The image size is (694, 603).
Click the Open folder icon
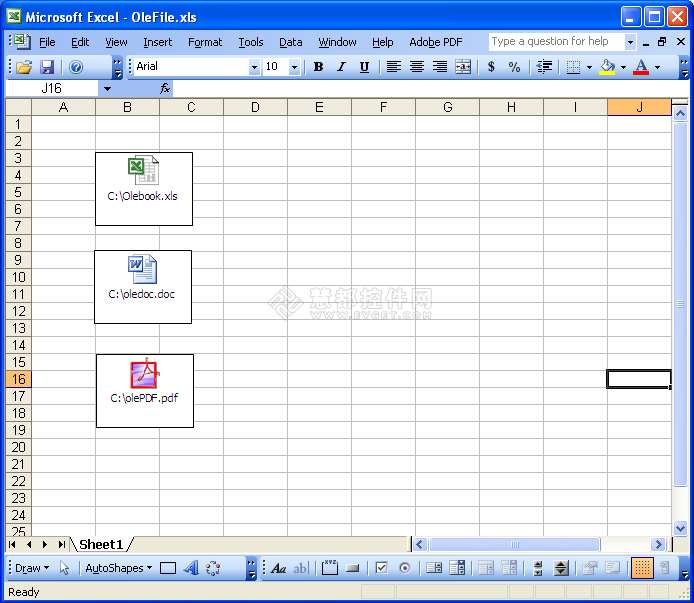(24, 67)
